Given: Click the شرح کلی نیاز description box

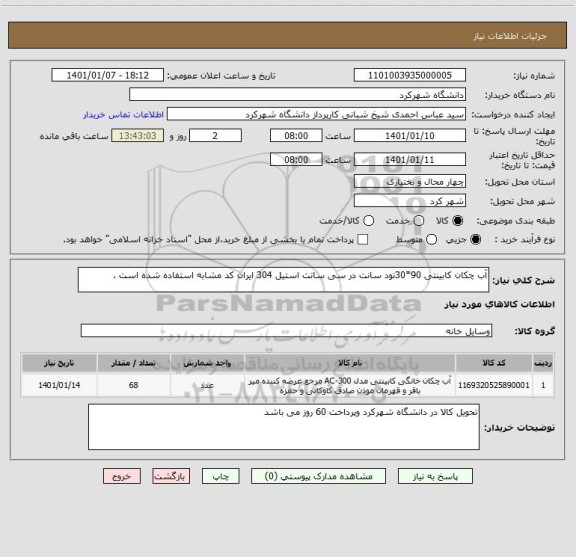Looking at the screenshot, I should (283, 280).
